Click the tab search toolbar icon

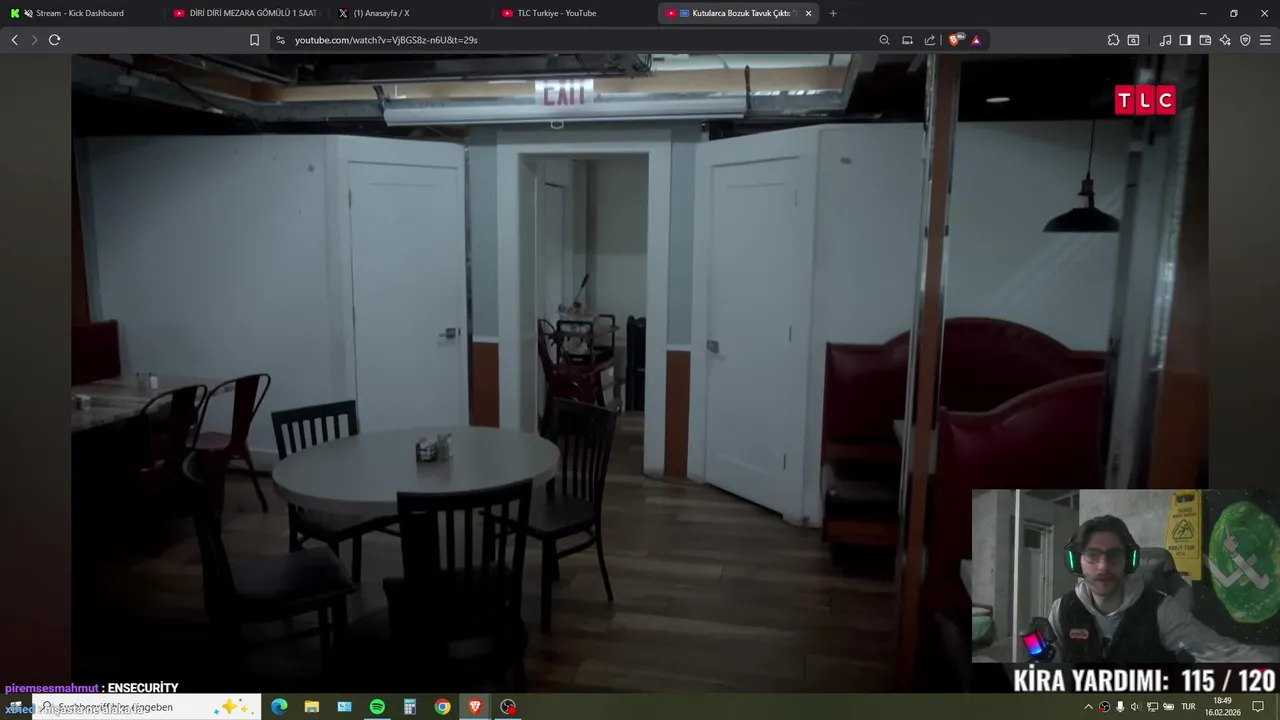click(x=1133, y=40)
